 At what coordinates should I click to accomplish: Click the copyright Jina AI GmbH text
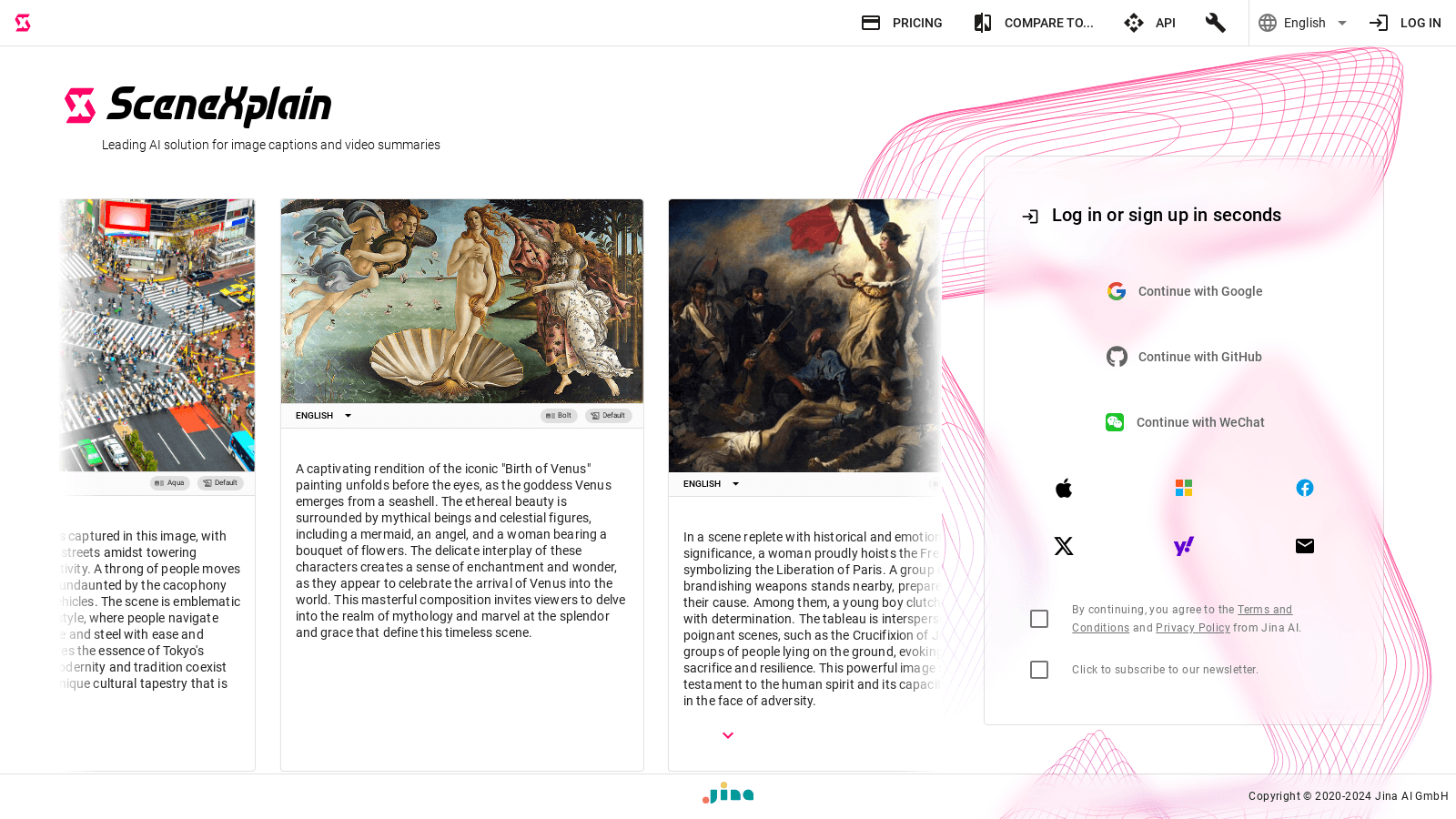pyautogui.click(x=1348, y=796)
